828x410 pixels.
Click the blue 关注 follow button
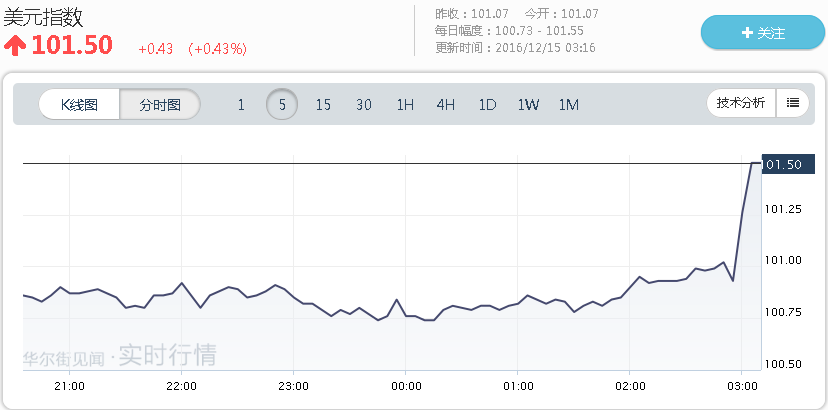763,33
